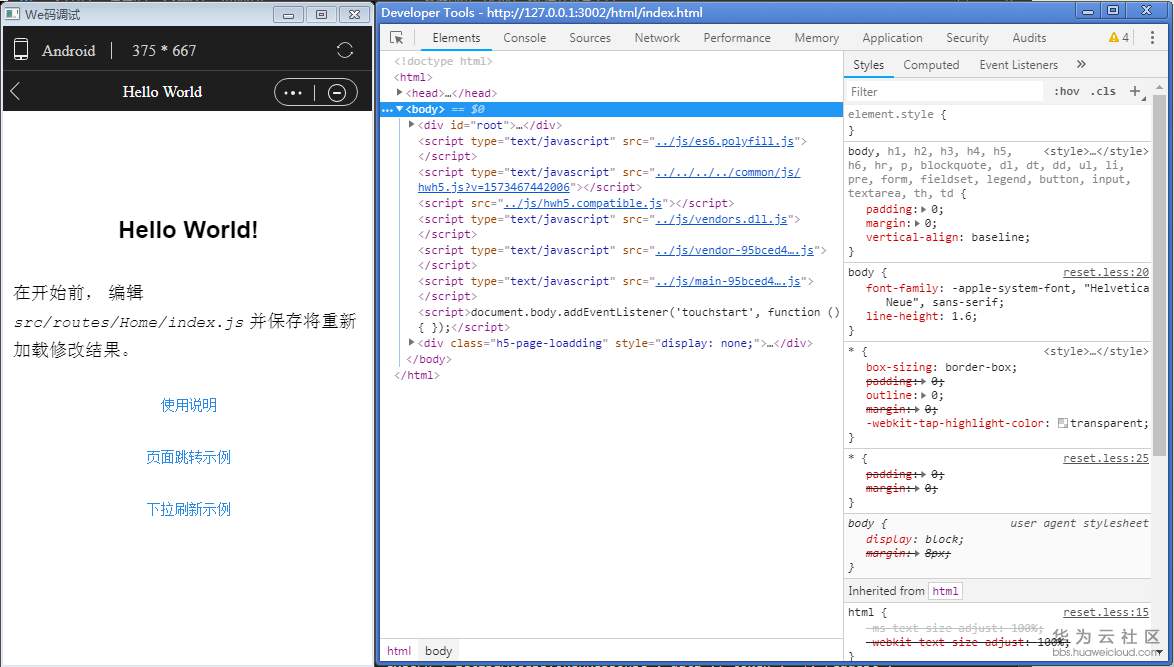Click the Styles Filter input field
This screenshot has height=667, width=1174.
pyautogui.click(x=945, y=91)
